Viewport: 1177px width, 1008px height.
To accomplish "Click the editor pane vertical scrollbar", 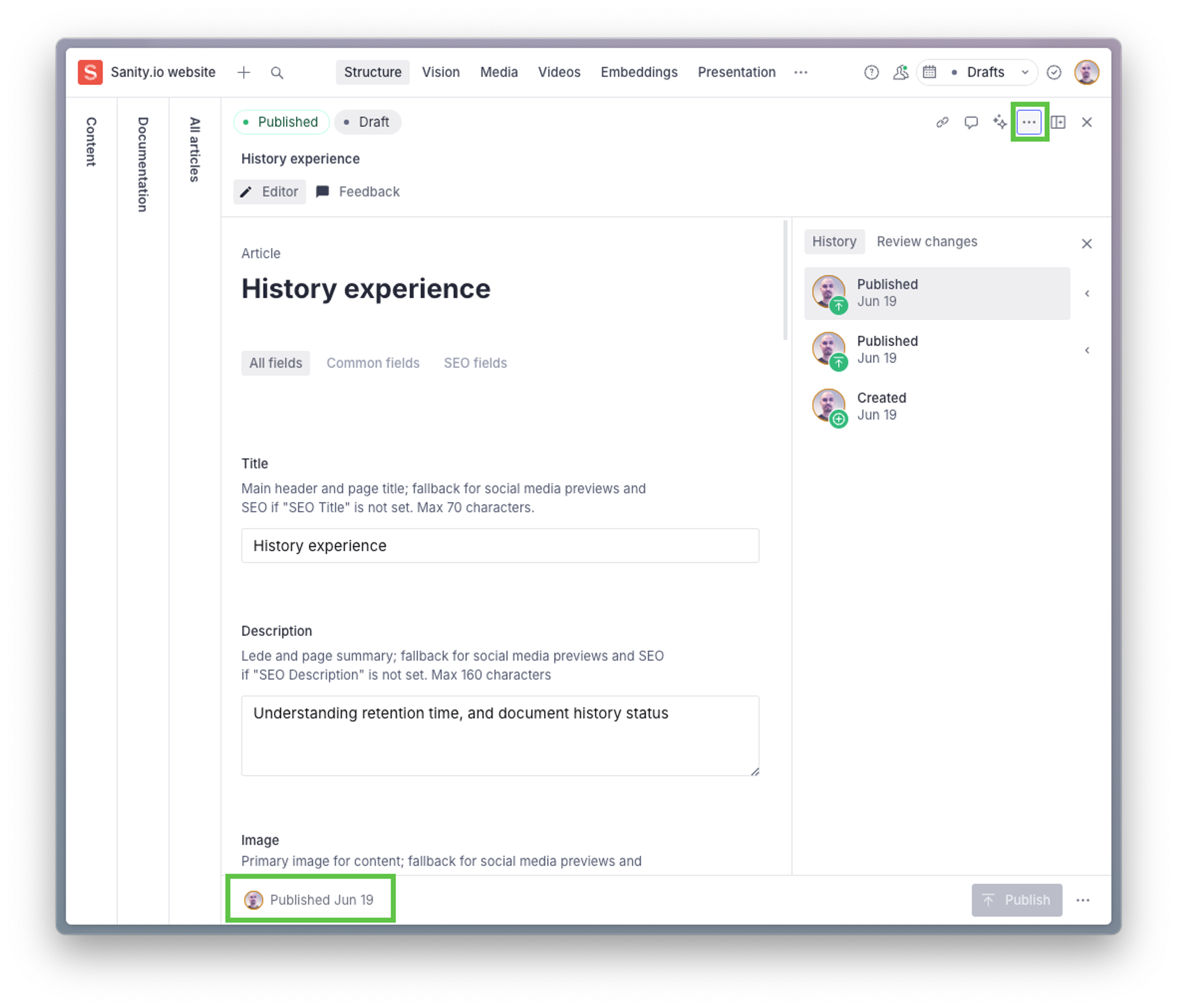I will coord(785,281).
